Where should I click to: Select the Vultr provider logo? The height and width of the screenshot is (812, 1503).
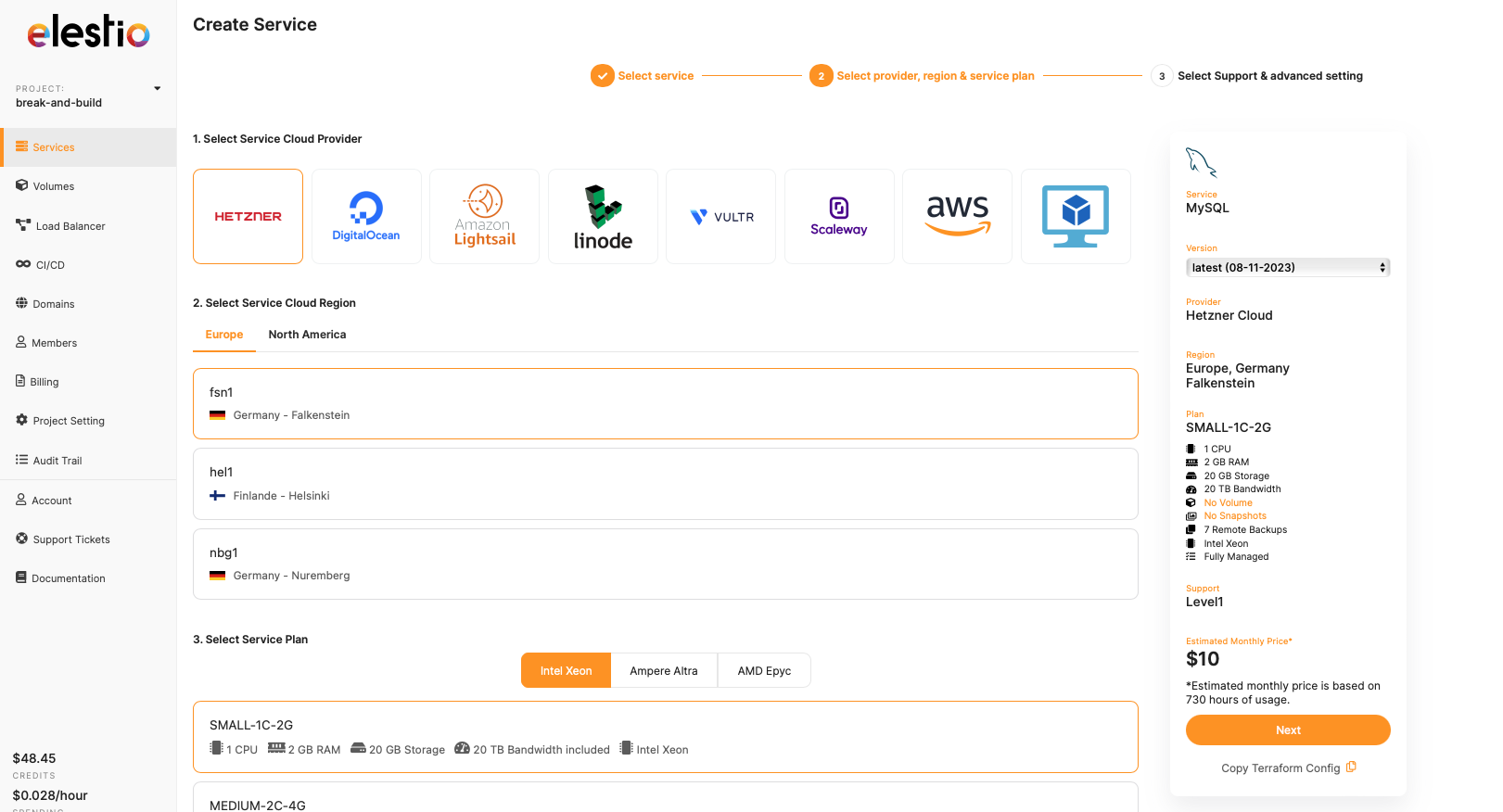tap(720, 217)
